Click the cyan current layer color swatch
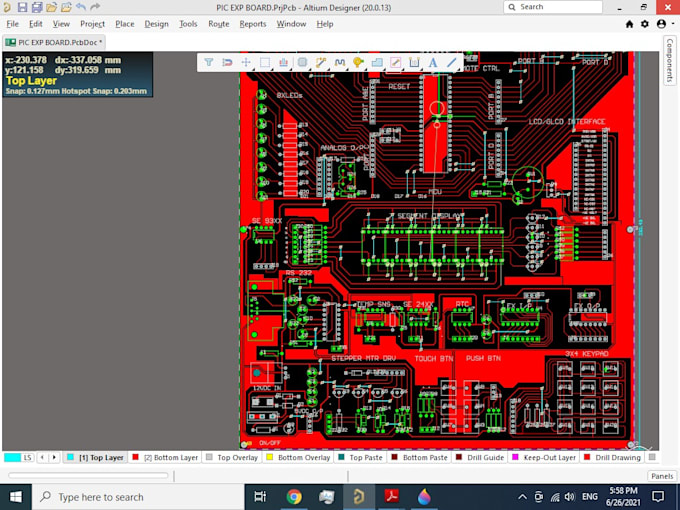 (x=12, y=458)
